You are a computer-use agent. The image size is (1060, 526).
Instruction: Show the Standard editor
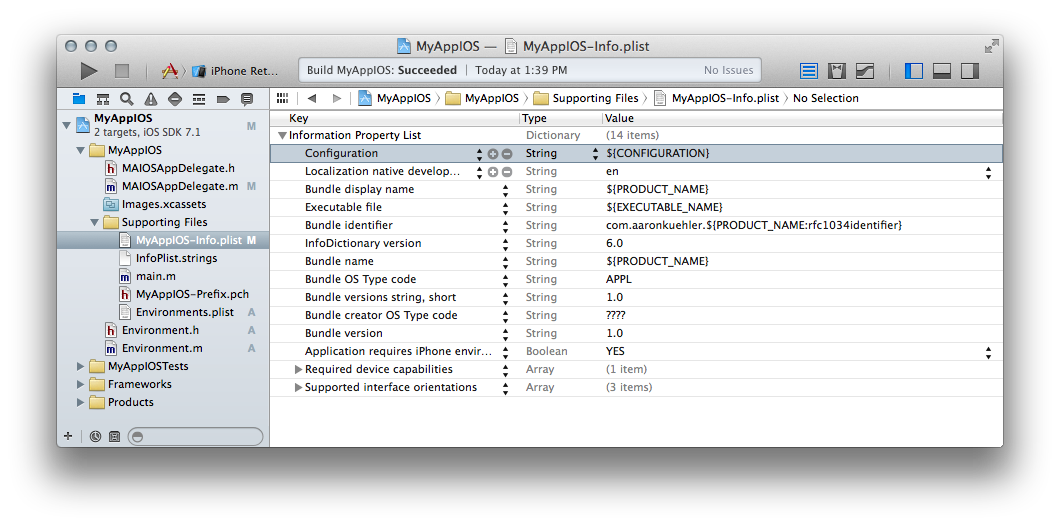[809, 70]
